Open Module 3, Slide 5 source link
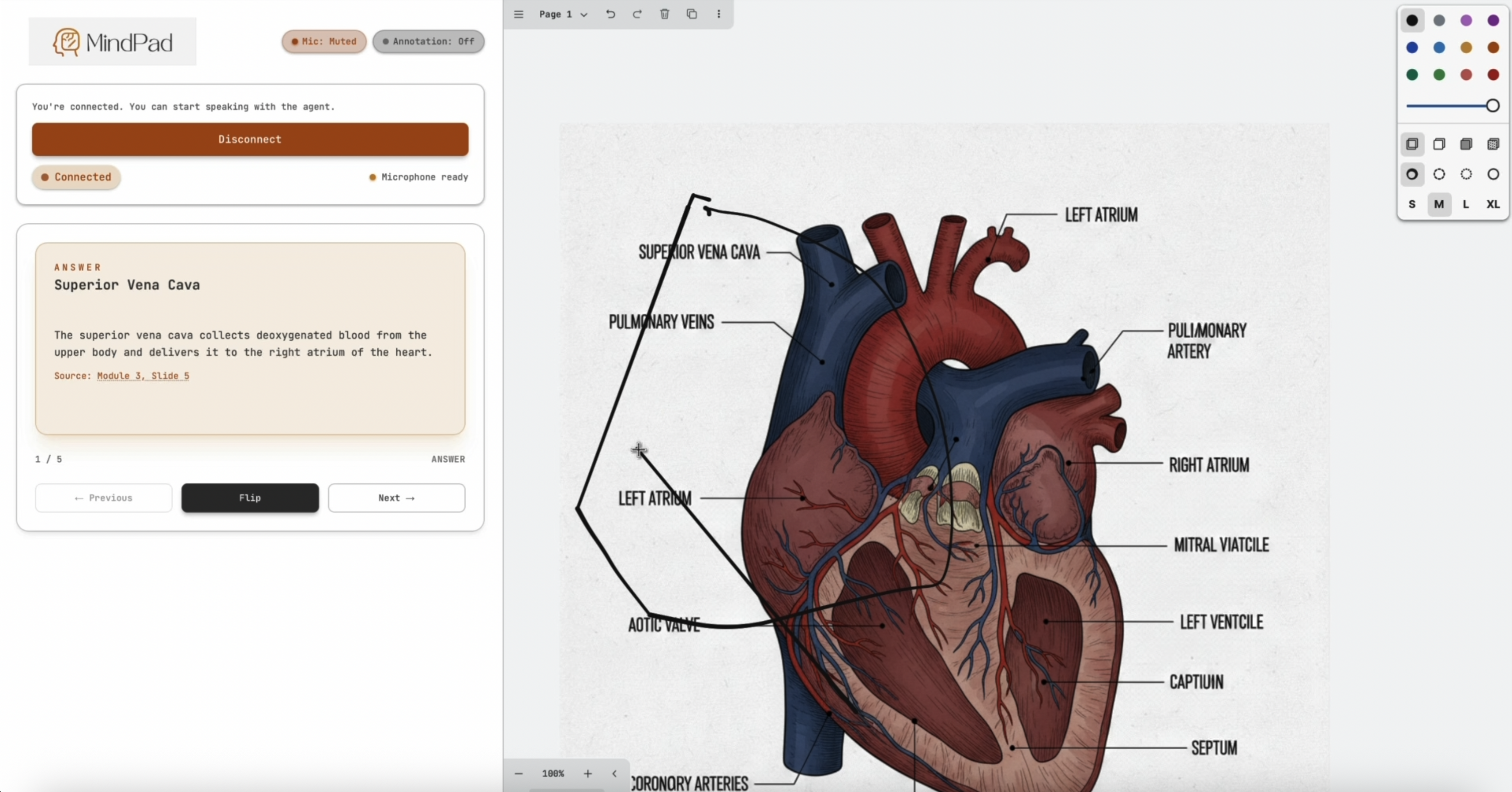 (x=142, y=376)
